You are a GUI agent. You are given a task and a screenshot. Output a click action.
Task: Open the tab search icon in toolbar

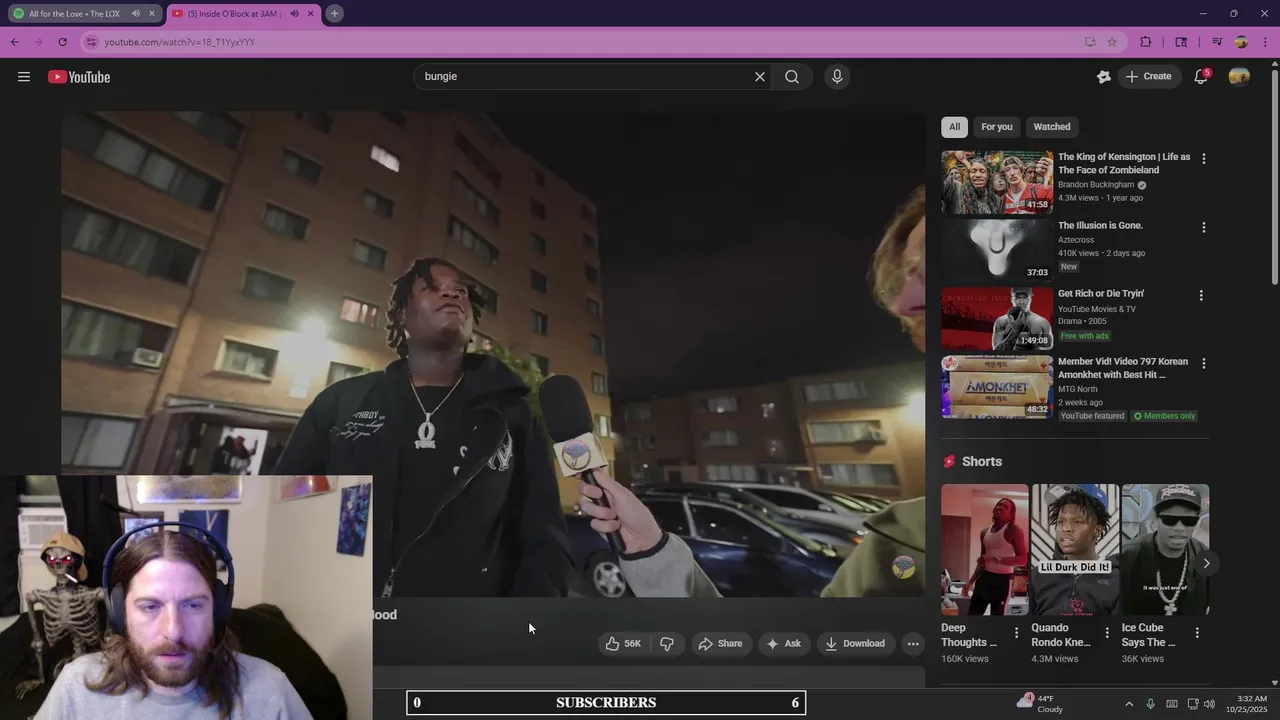(1181, 42)
